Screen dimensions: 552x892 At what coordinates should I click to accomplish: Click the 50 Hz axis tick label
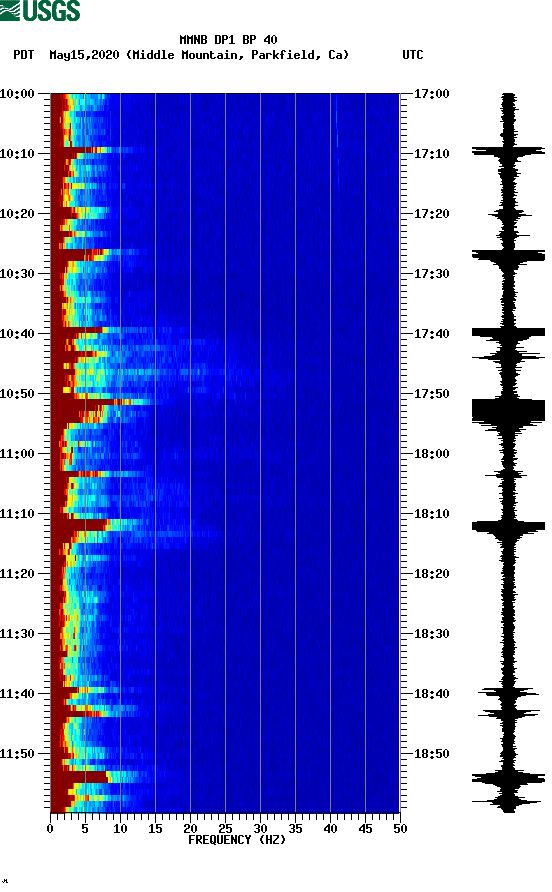coord(400,829)
